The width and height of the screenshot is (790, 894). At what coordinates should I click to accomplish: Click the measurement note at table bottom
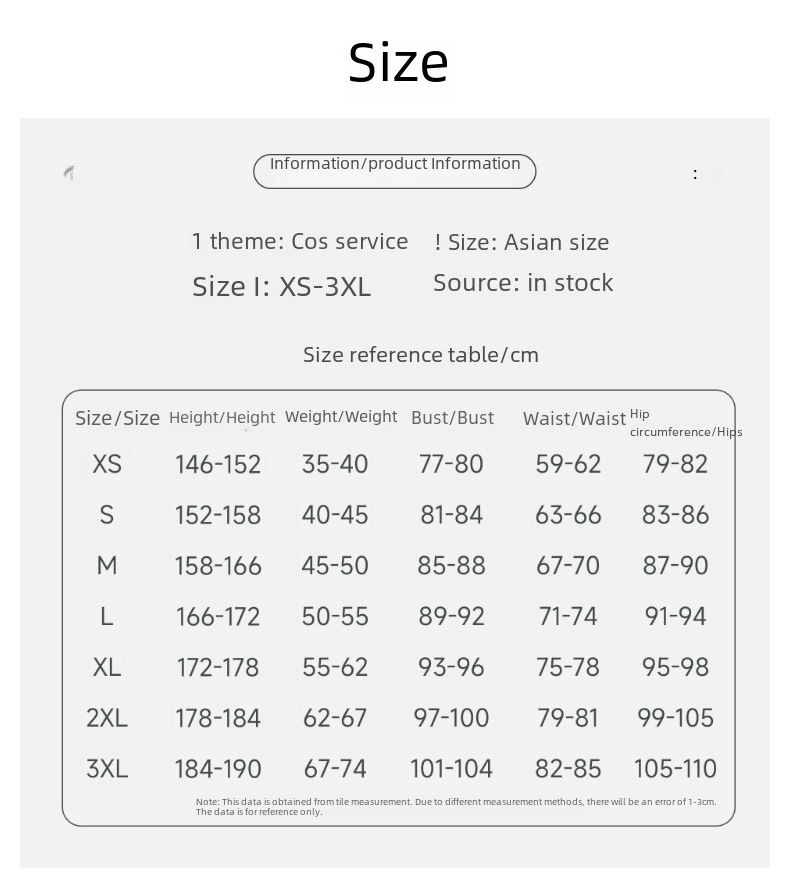pyautogui.click(x=456, y=807)
